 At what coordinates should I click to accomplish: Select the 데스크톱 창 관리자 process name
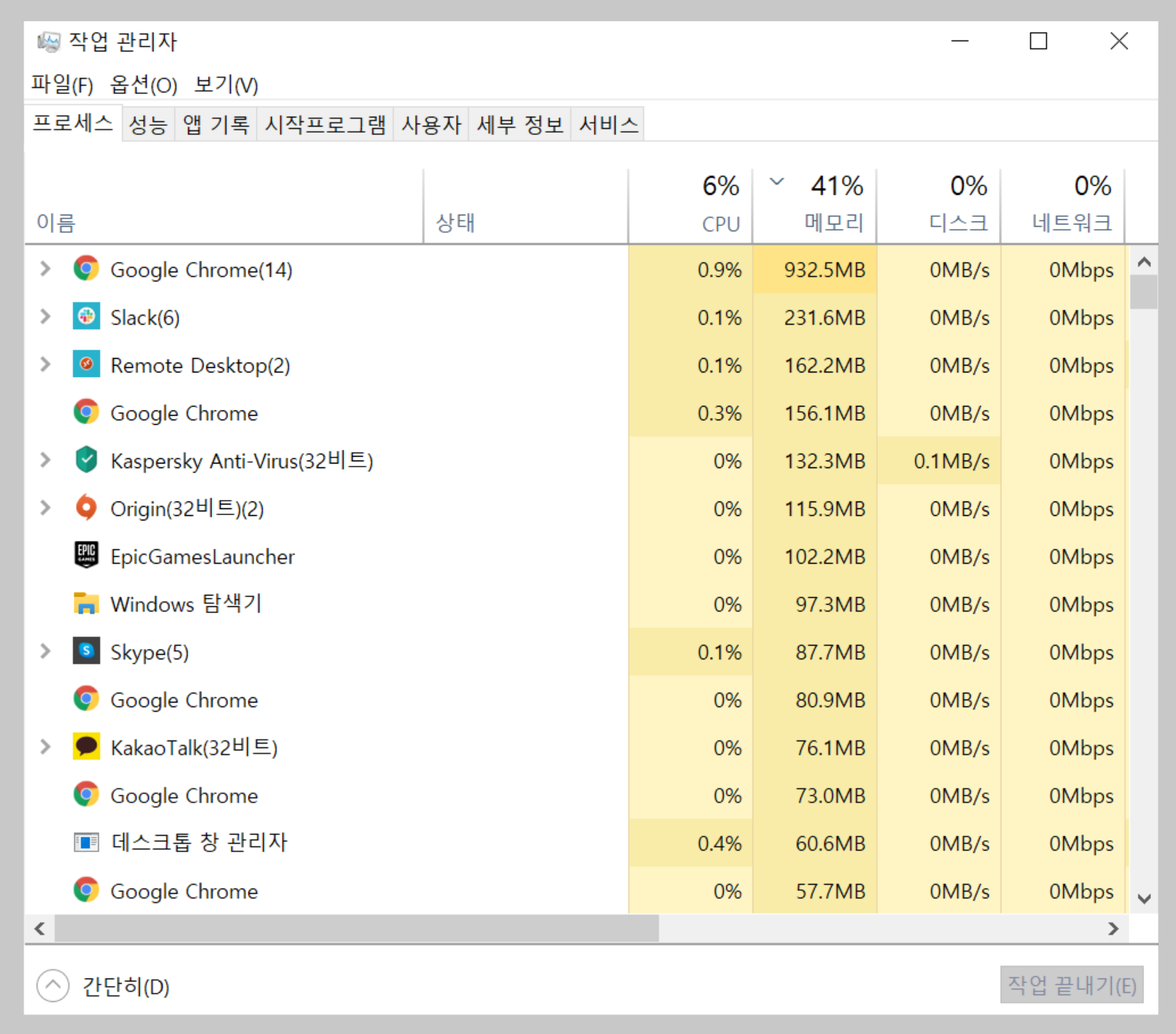(x=200, y=842)
